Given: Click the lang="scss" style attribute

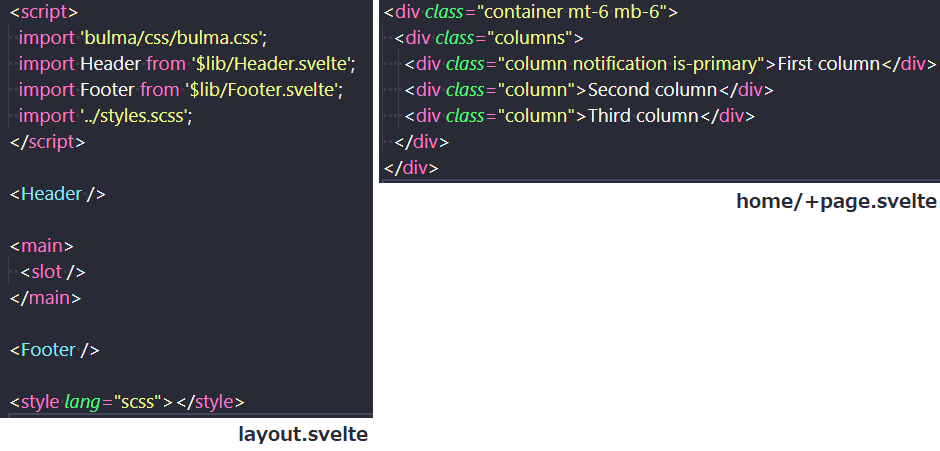Looking at the screenshot, I should (x=114, y=402).
